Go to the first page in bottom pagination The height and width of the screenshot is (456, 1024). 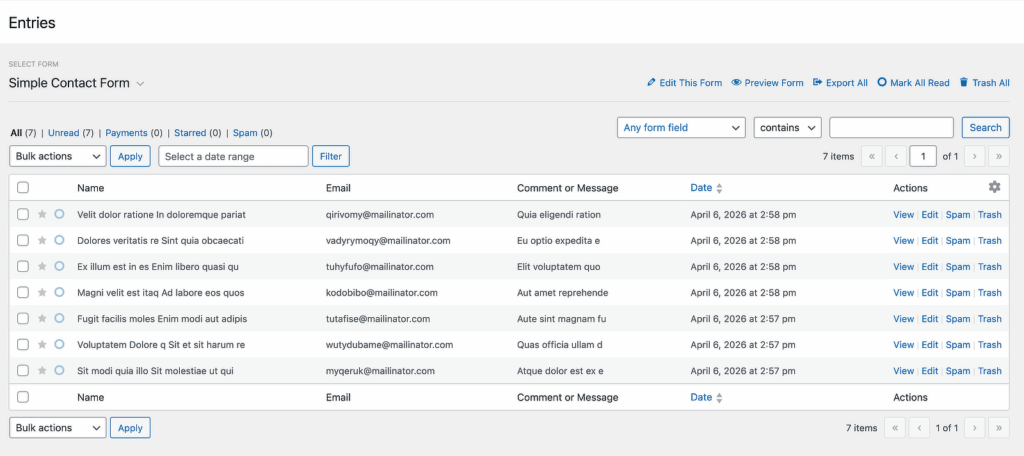[x=895, y=428]
